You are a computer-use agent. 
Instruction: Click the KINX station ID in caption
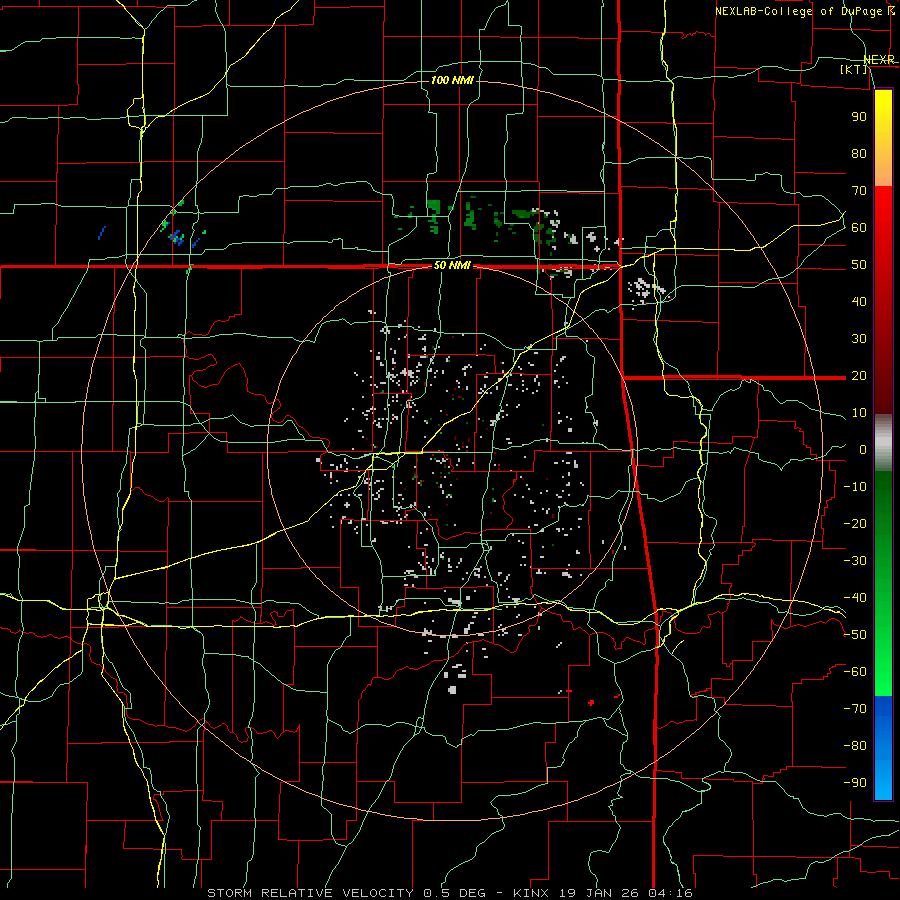point(532,893)
